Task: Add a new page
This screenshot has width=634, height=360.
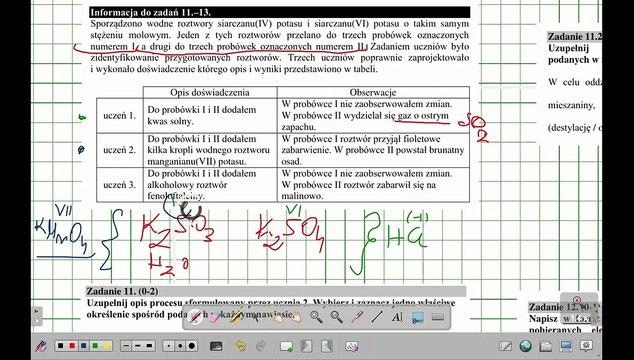Action: pyautogui.click(x=286, y=346)
